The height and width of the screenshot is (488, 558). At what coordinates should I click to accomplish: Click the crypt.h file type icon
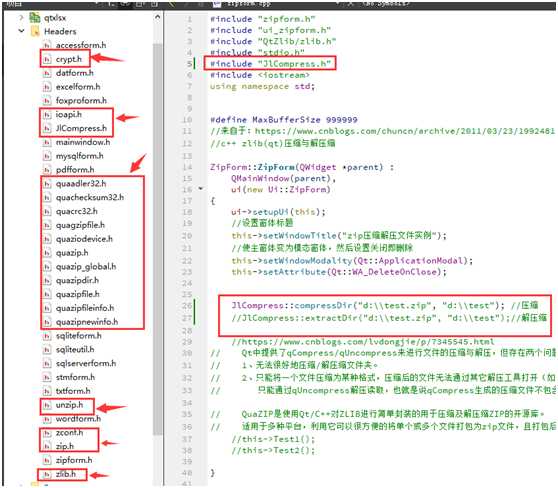[x=47, y=59]
